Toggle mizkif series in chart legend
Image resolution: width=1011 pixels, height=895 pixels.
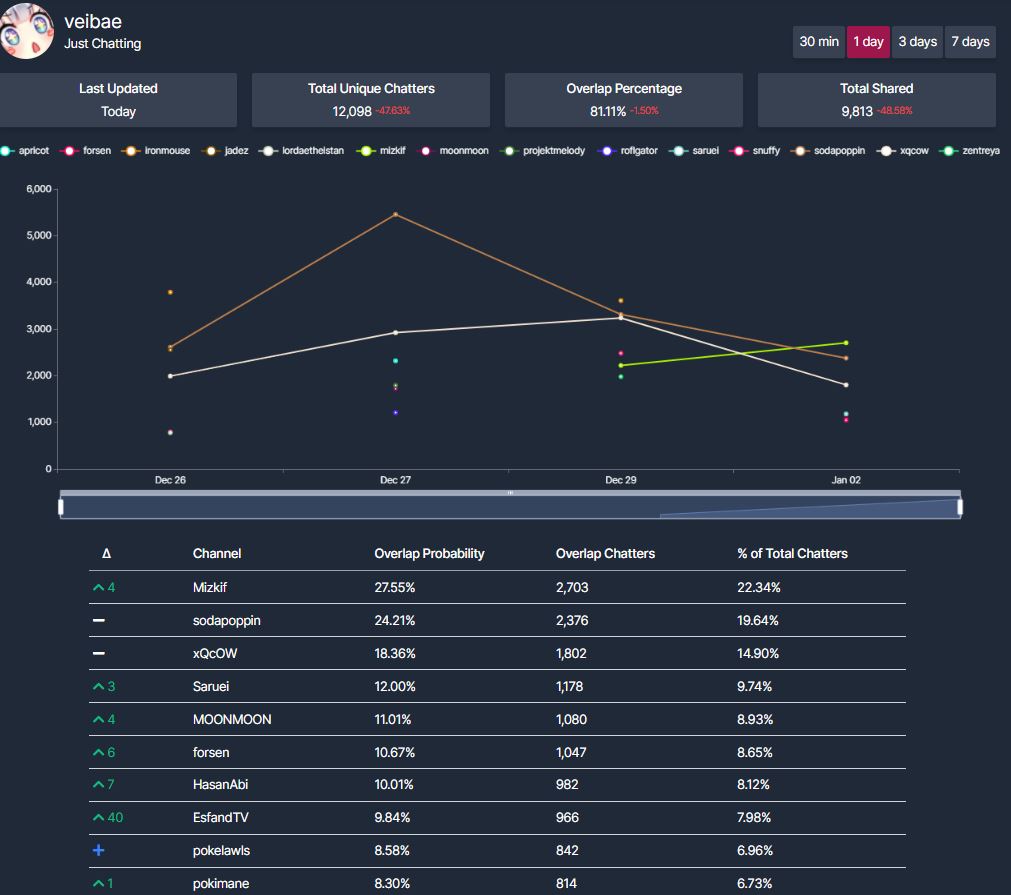pos(381,150)
